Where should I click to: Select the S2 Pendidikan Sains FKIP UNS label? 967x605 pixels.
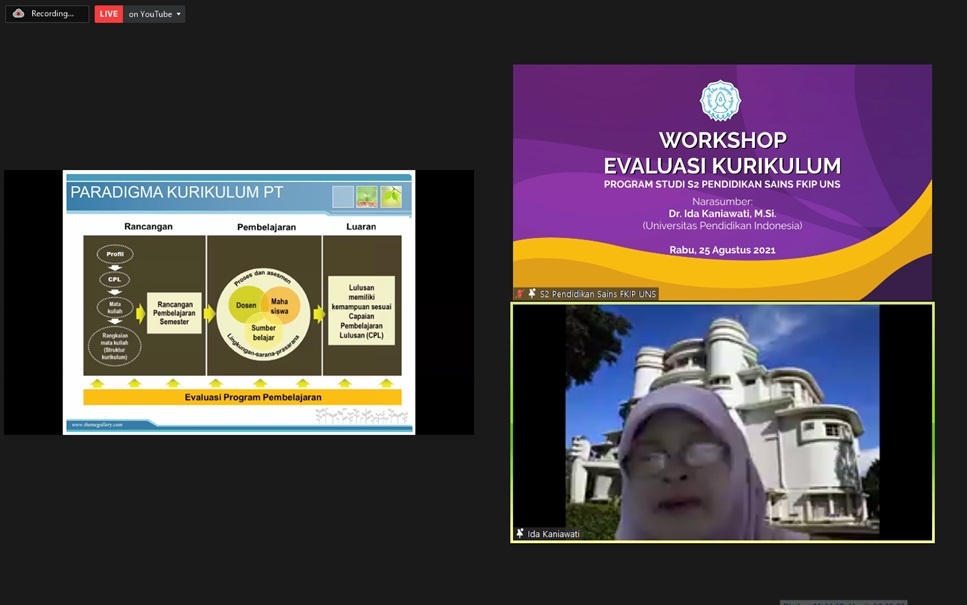[x=597, y=294]
